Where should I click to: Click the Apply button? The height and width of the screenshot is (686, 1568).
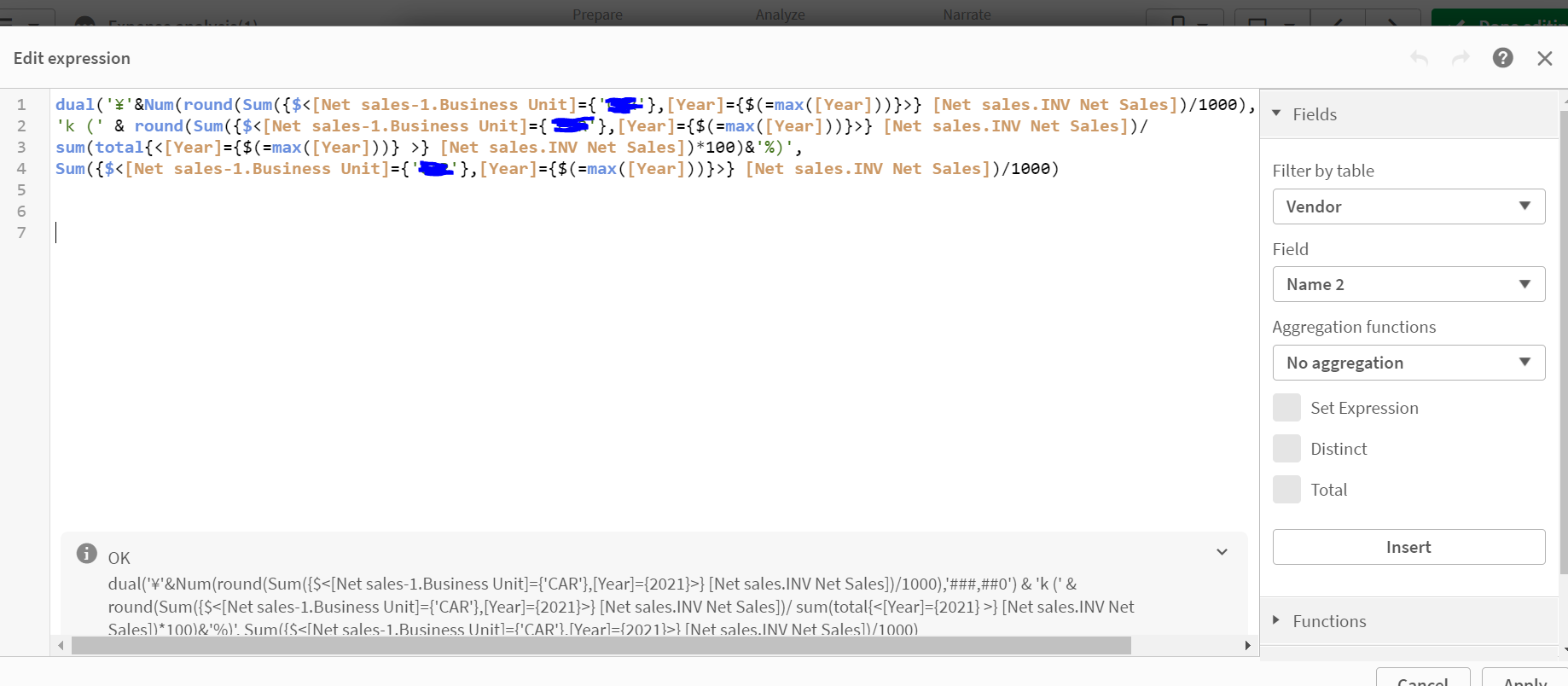[1525, 678]
